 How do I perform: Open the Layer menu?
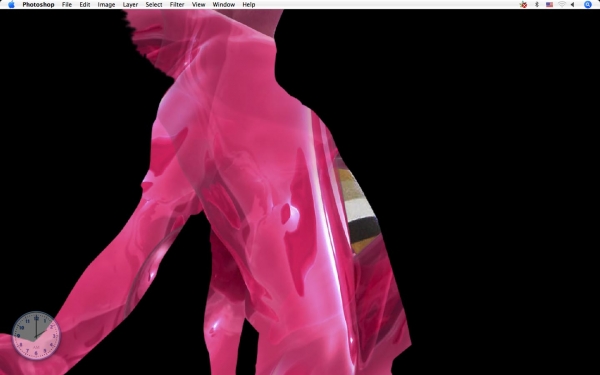coord(130,5)
